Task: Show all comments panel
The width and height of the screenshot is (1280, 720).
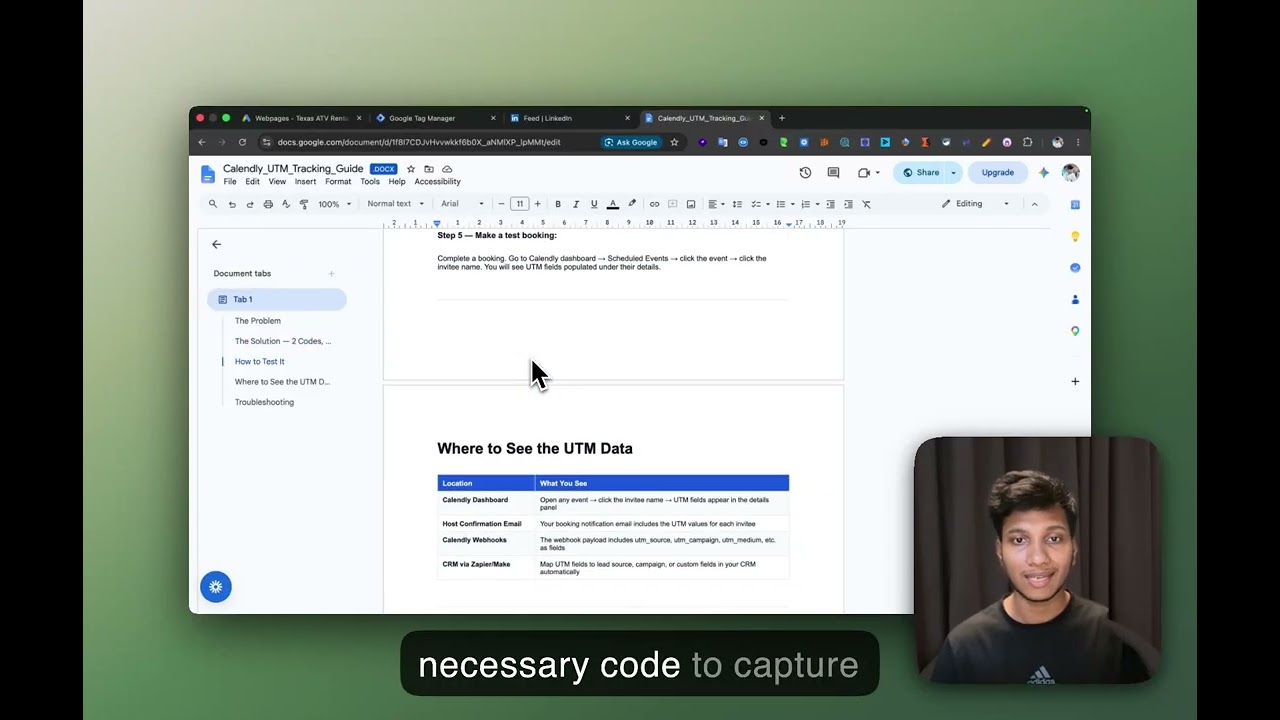Action: coord(833,173)
